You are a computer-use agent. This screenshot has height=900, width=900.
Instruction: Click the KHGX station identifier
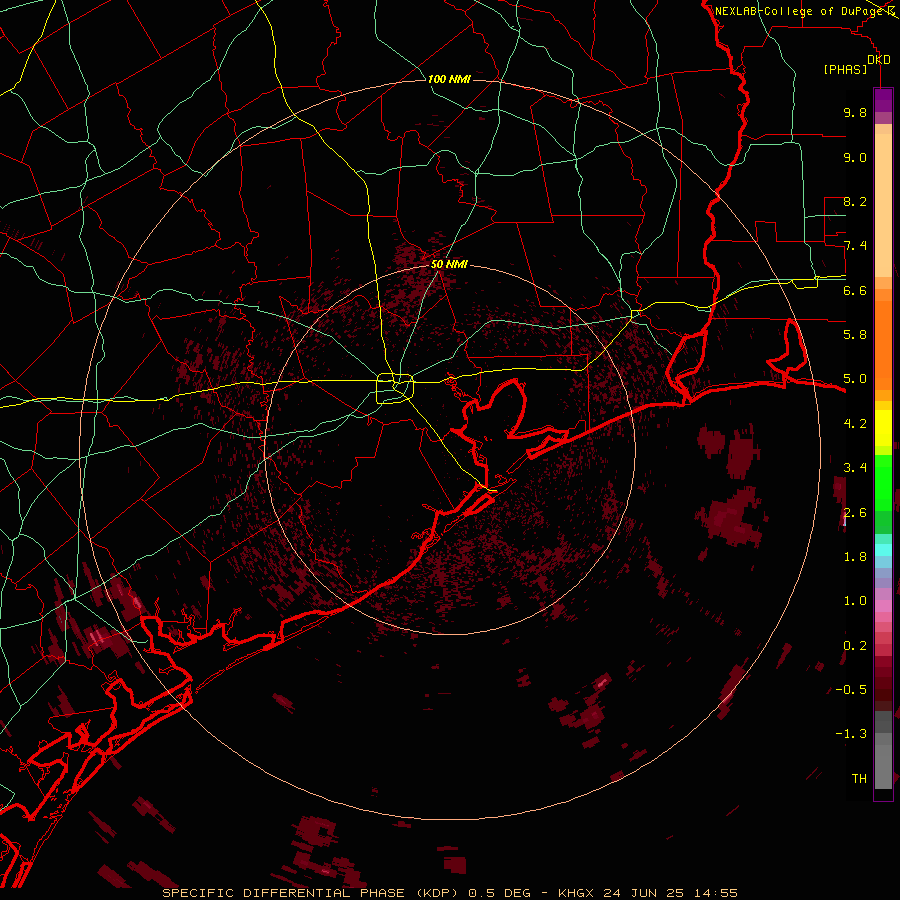coord(577,893)
